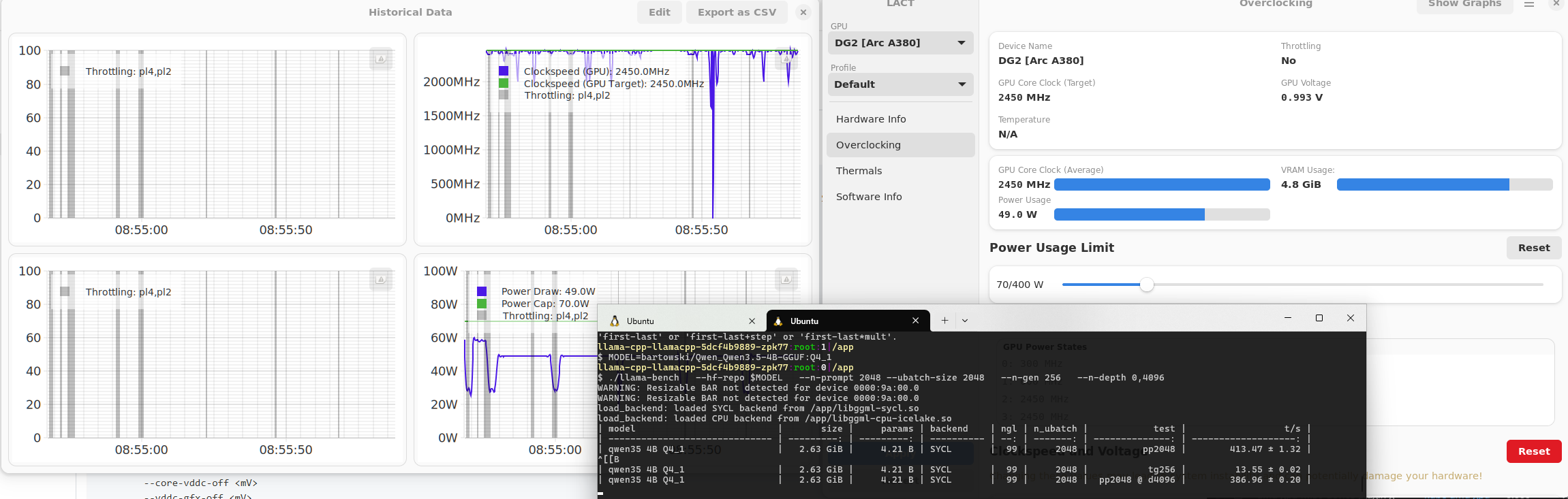The image size is (1568, 499).
Task: Click the Temperature value 'N/A'
Action: click(1008, 134)
